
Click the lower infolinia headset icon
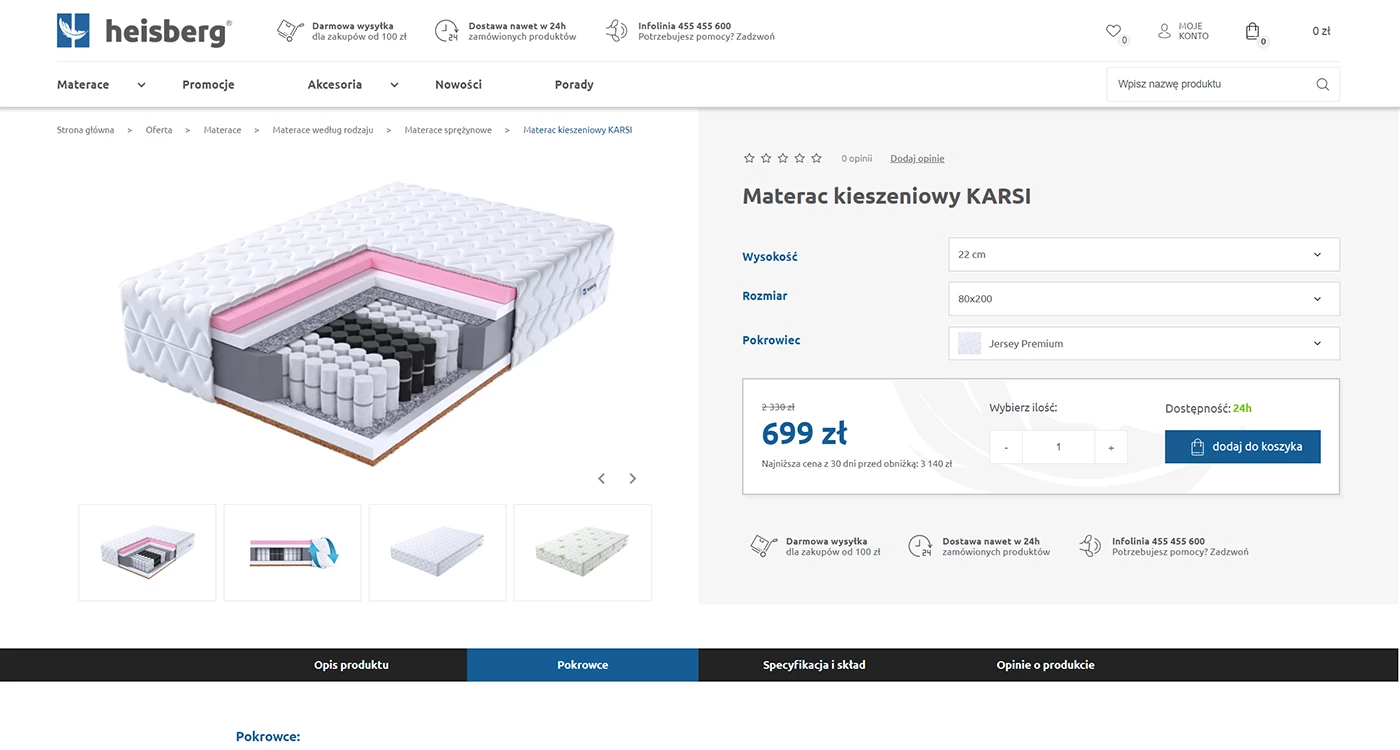point(1090,546)
